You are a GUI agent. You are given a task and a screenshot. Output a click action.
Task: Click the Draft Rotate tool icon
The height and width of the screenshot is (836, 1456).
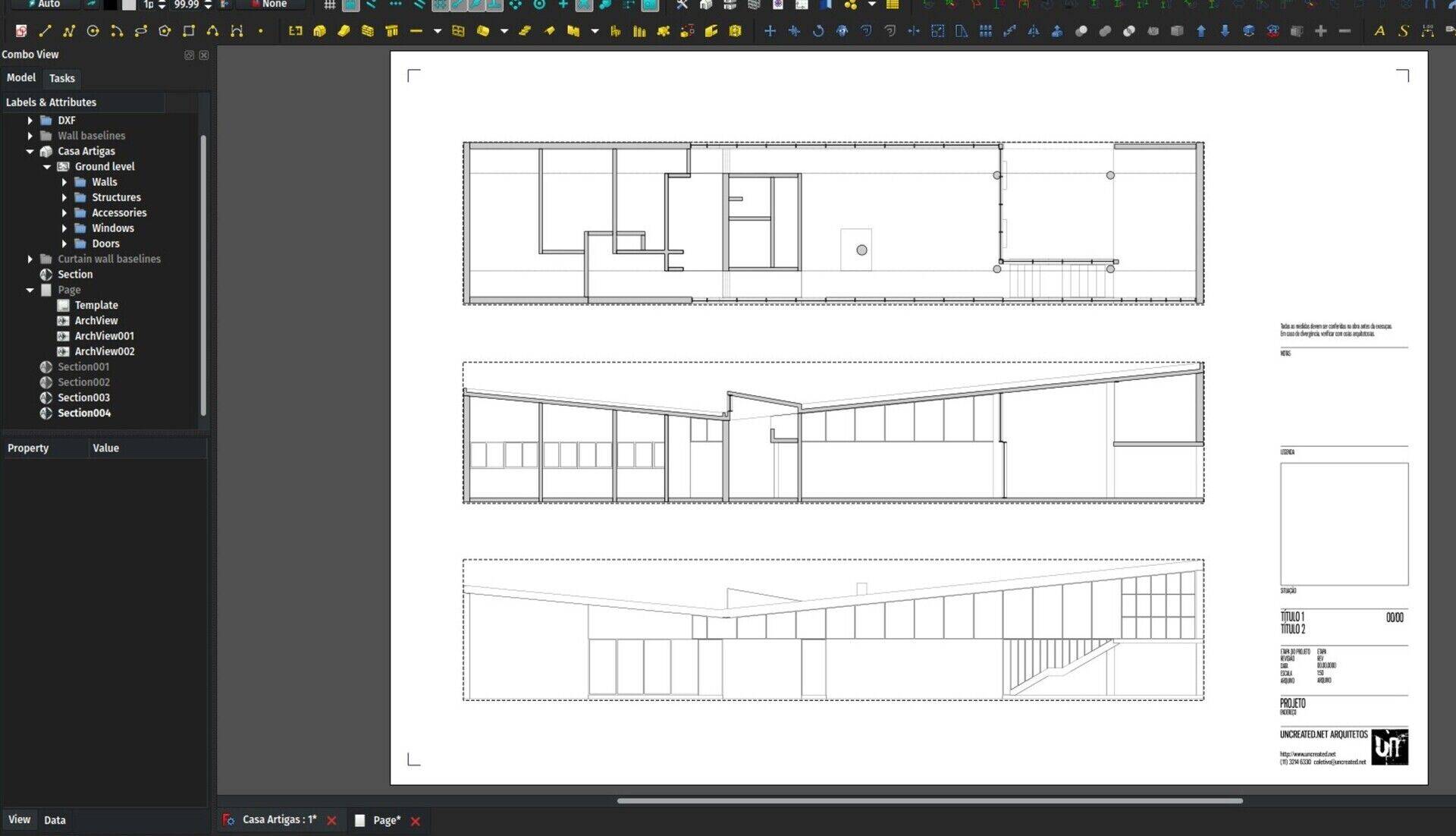coord(817,31)
